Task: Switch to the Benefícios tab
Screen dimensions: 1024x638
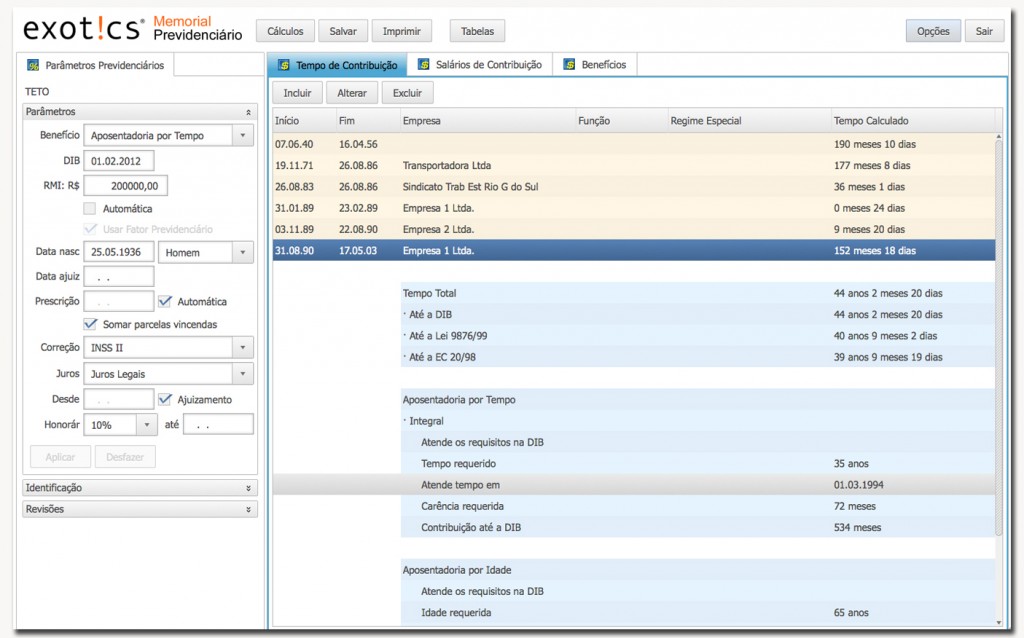Action: [x=595, y=65]
